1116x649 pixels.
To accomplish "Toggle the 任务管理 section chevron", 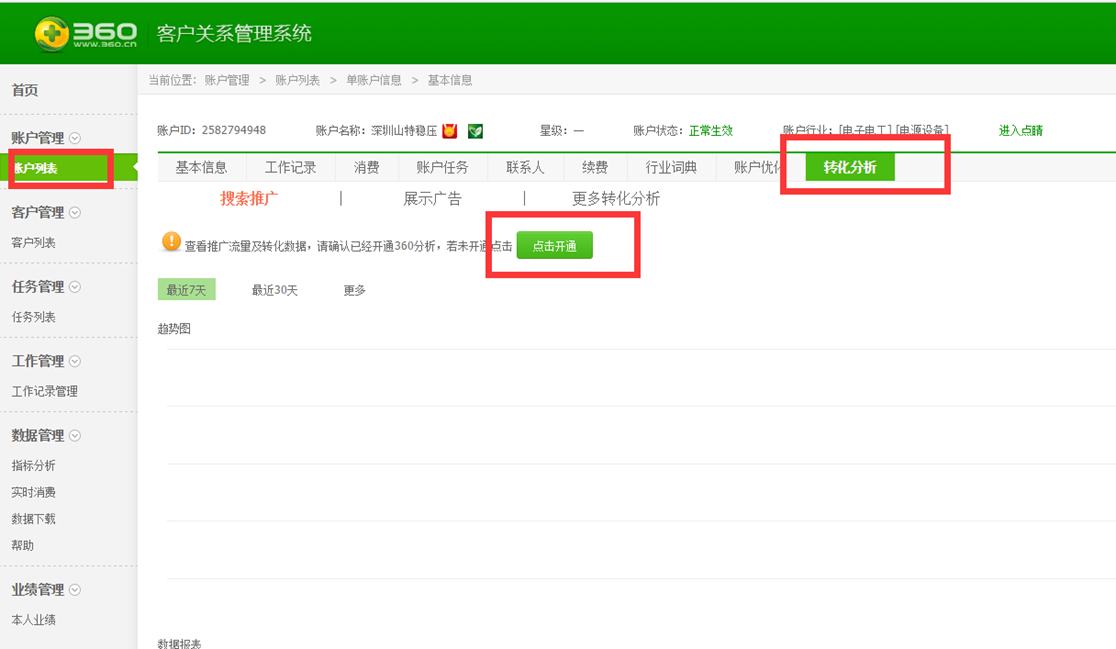I will (x=75, y=287).
